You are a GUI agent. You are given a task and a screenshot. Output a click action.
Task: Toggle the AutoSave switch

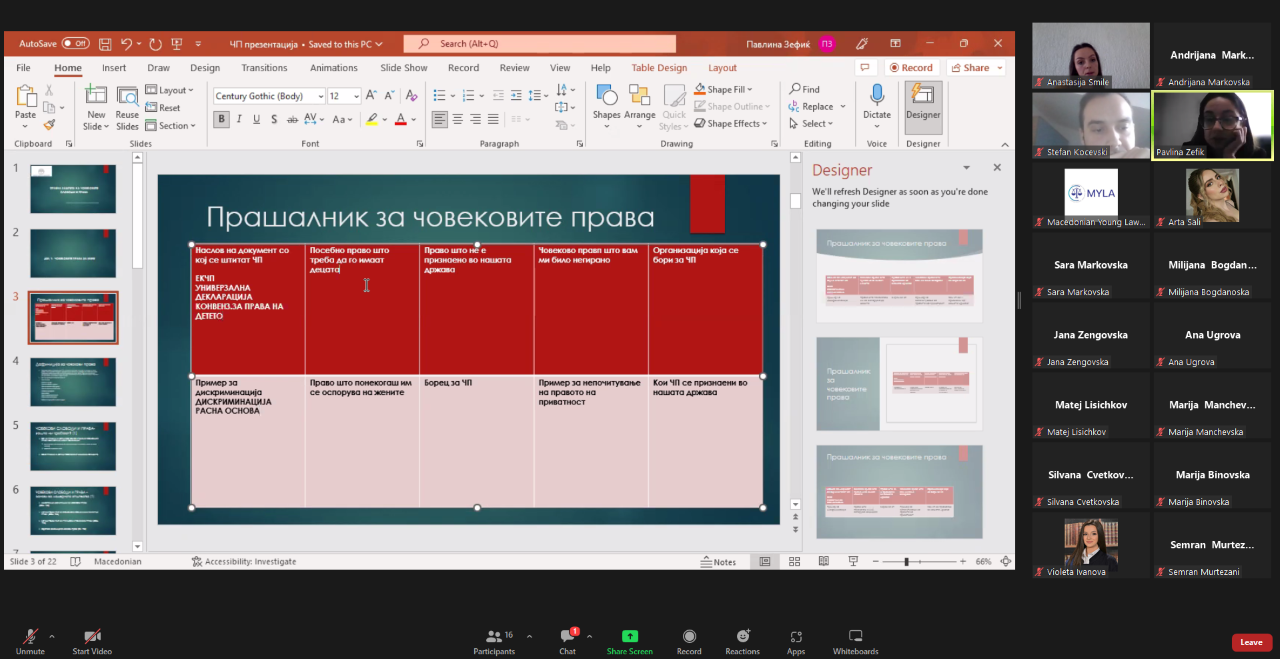click(75, 44)
